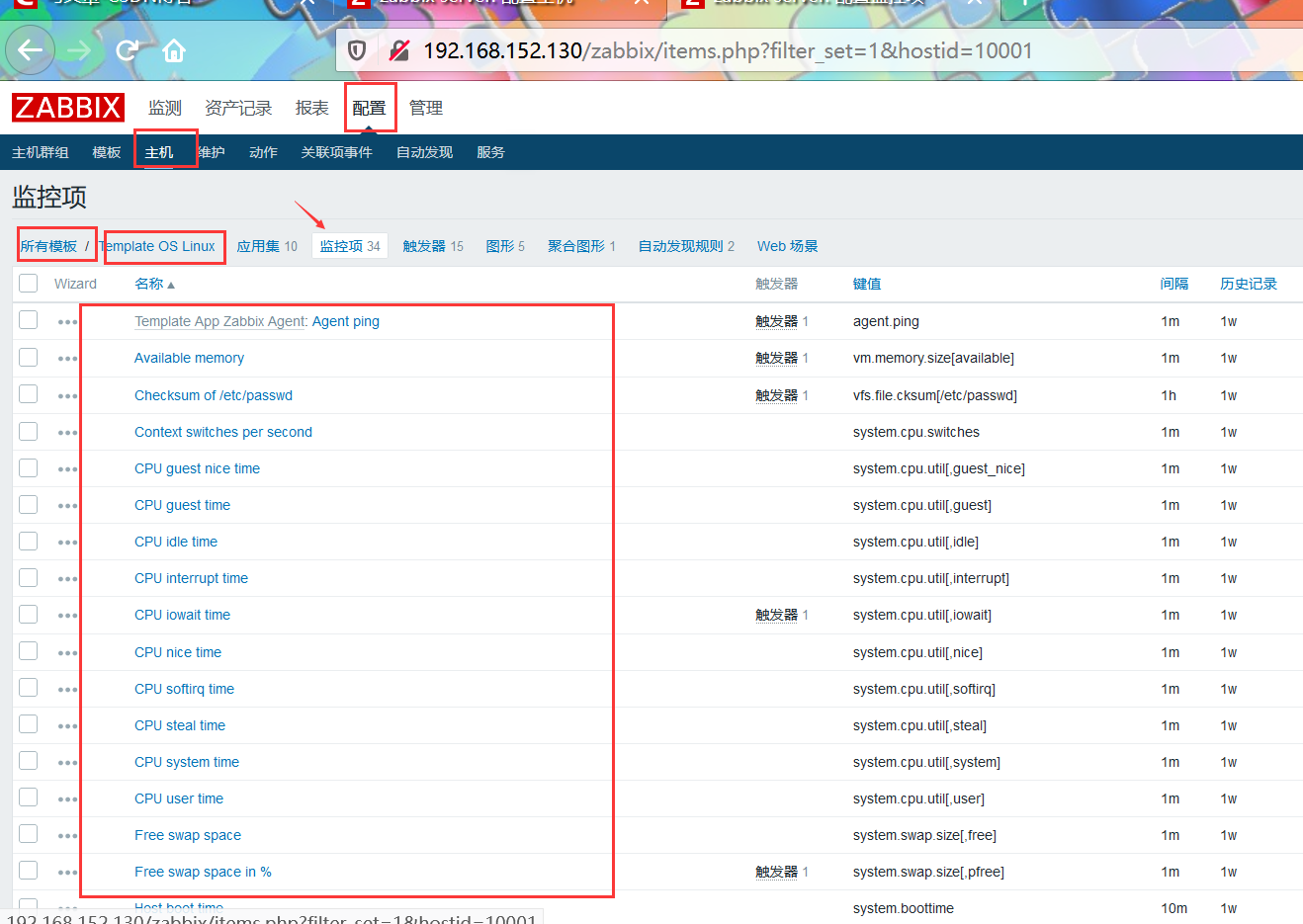This screenshot has width=1303, height=924.
Task: Open the 资产记录 top menu
Action: pos(238,108)
